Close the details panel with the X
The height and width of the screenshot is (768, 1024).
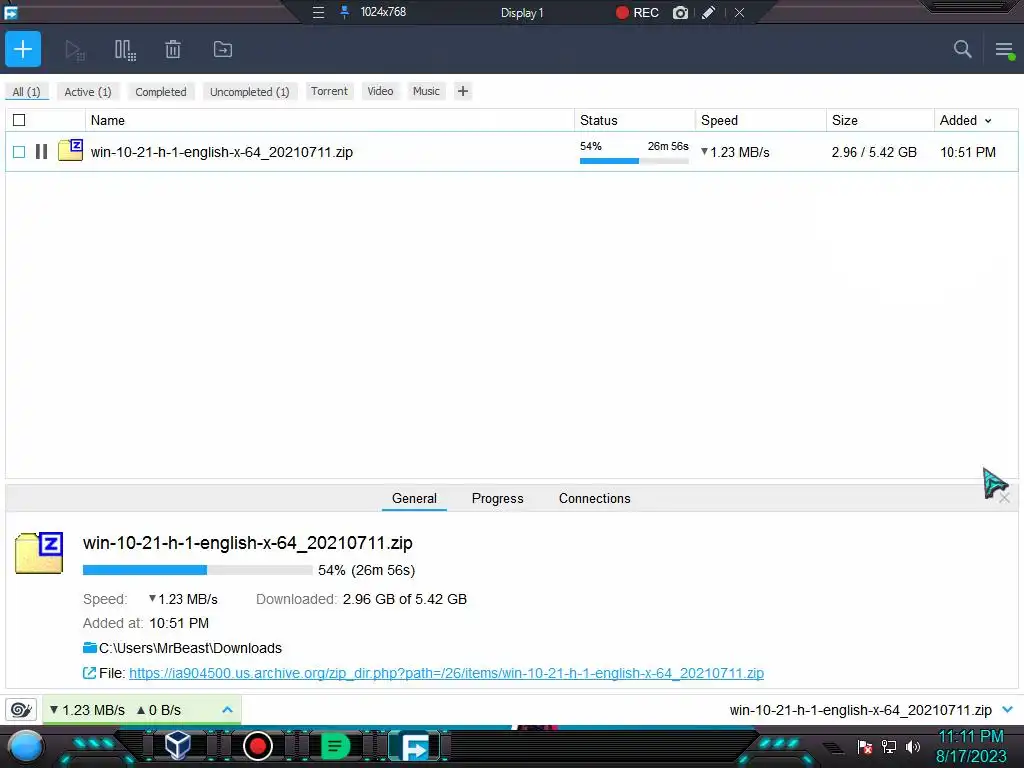click(1004, 498)
